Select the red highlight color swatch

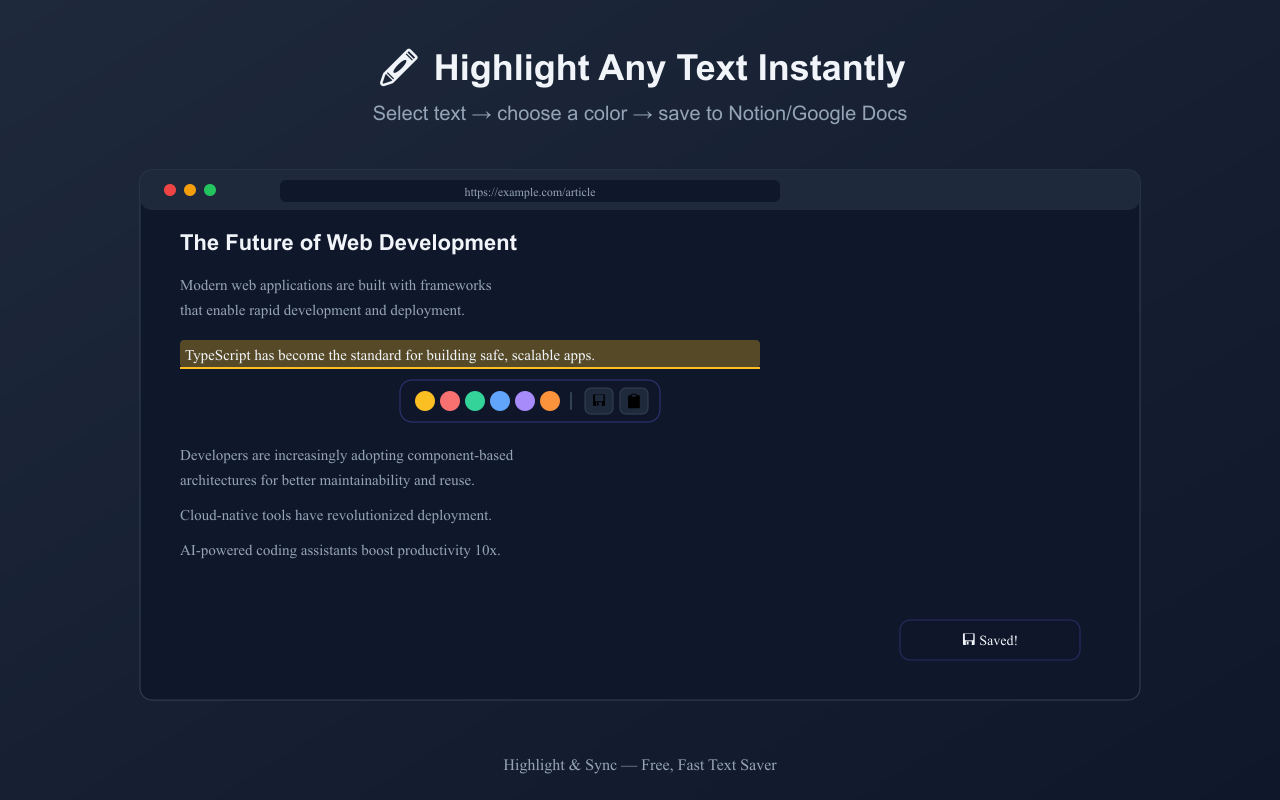pos(450,400)
